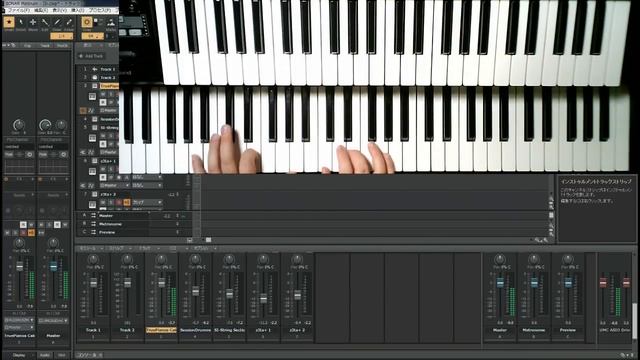Image resolution: width=640 pixels, height=360 pixels.
Task: Toggle the orange input echo button in inspector
Action: [x=31, y=233]
